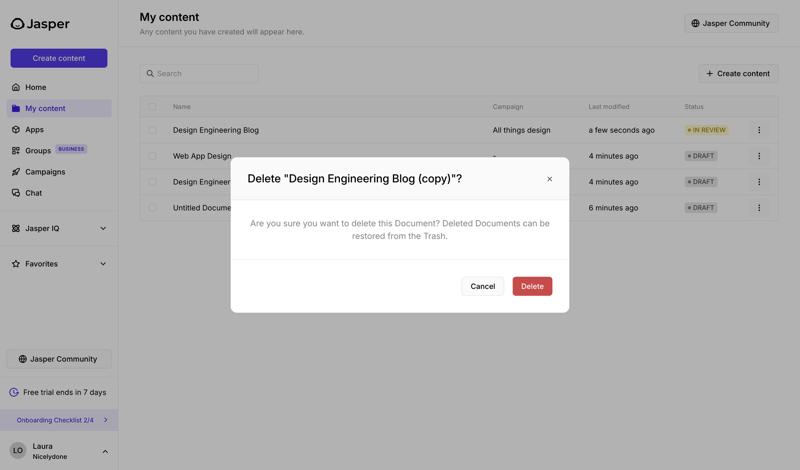Expand the Favorites section
The width and height of the screenshot is (800, 470).
(103, 264)
